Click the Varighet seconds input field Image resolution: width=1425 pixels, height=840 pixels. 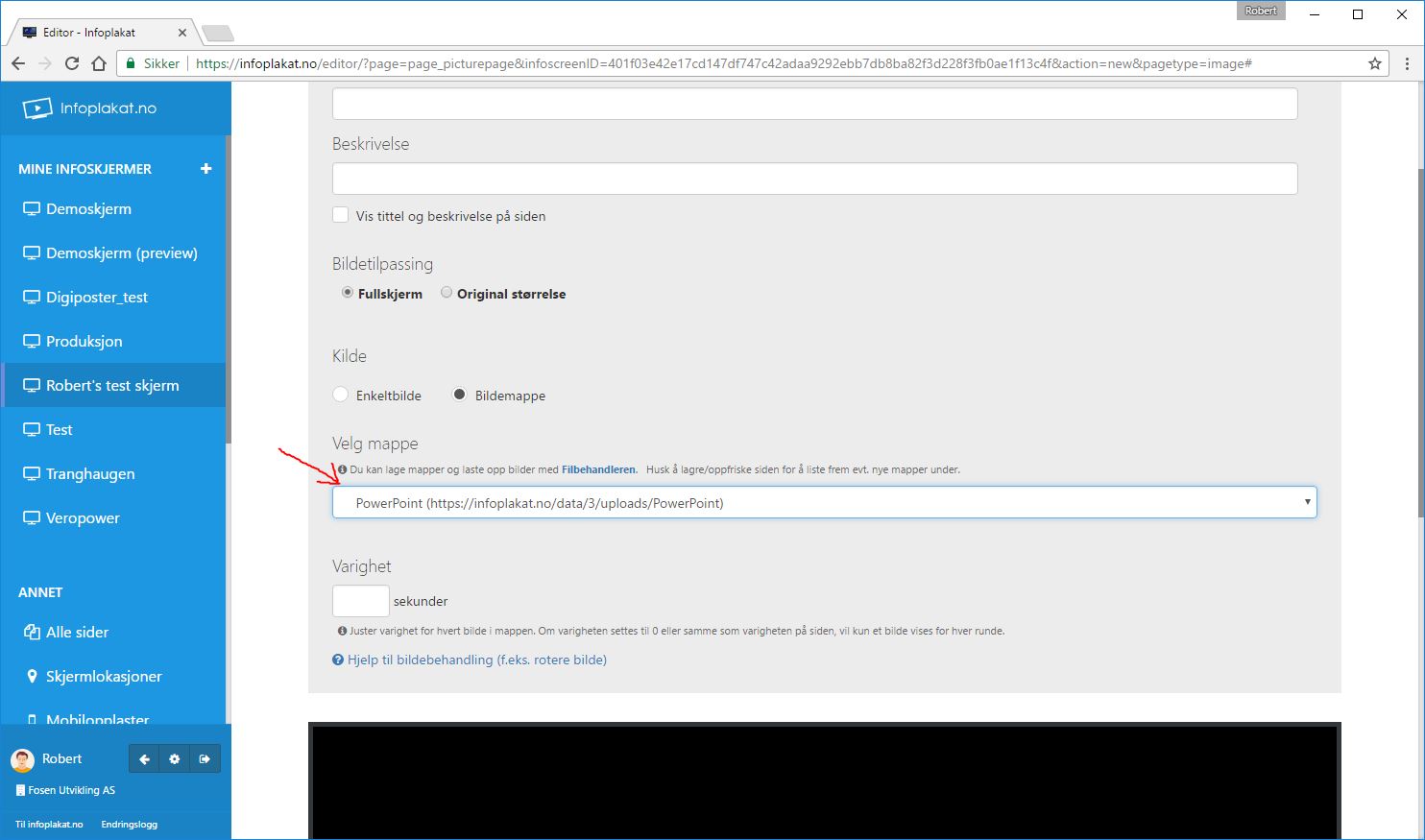click(360, 601)
